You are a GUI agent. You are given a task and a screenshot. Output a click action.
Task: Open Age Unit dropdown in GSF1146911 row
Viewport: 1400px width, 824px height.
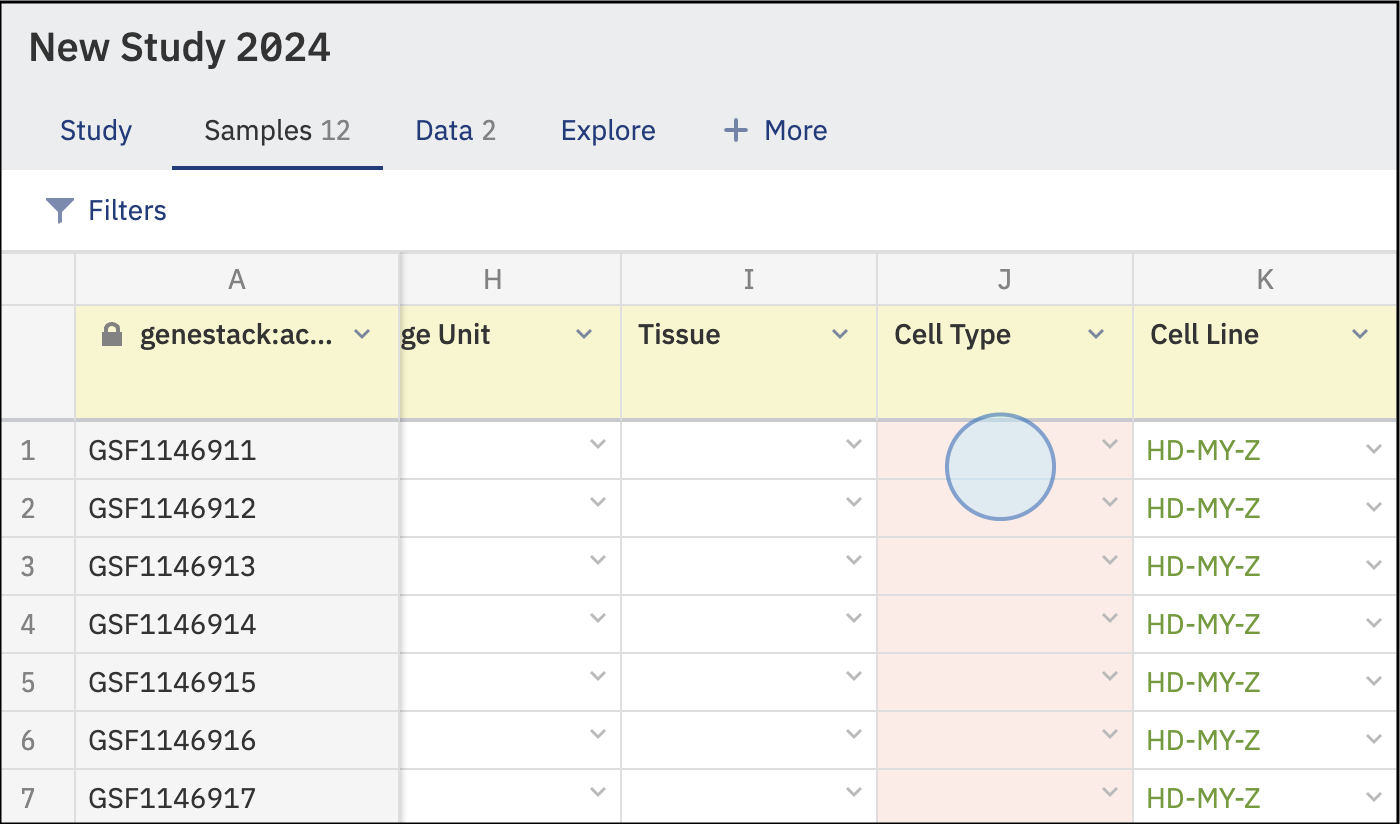598,444
